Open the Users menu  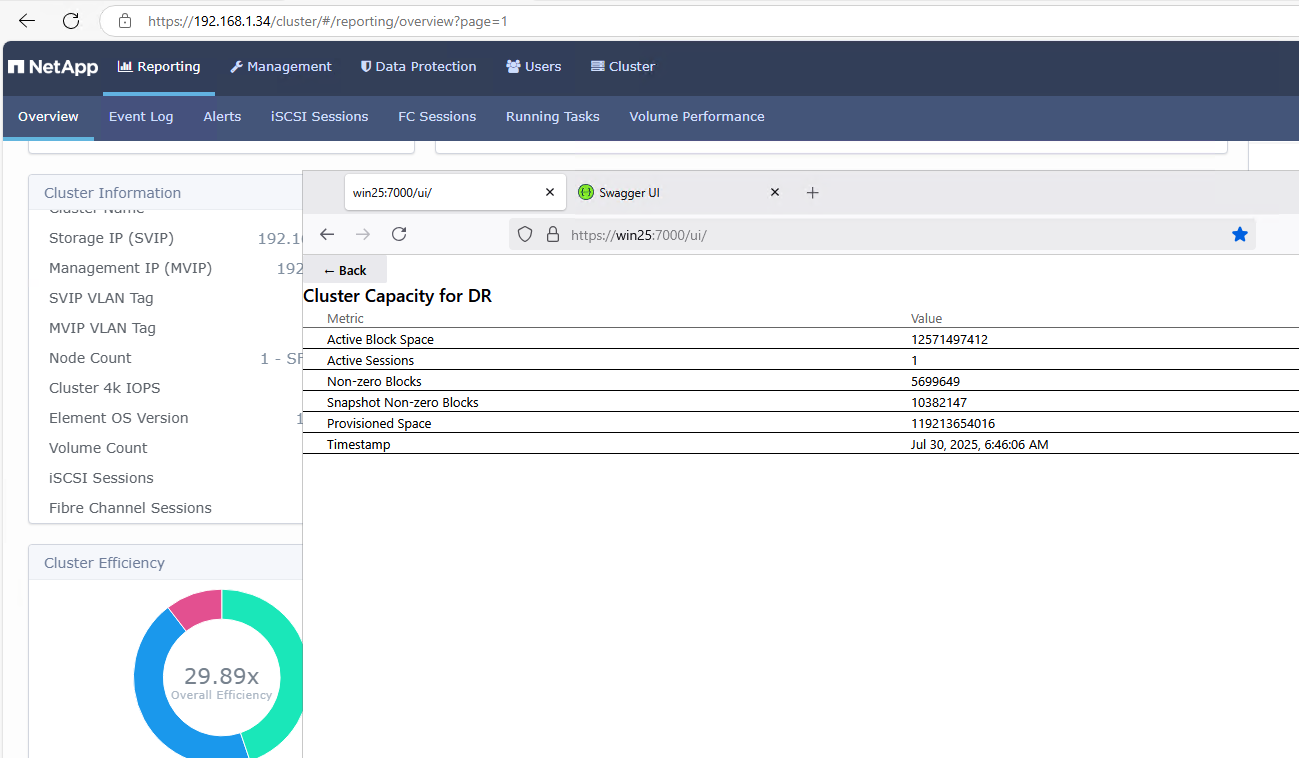tap(534, 67)
